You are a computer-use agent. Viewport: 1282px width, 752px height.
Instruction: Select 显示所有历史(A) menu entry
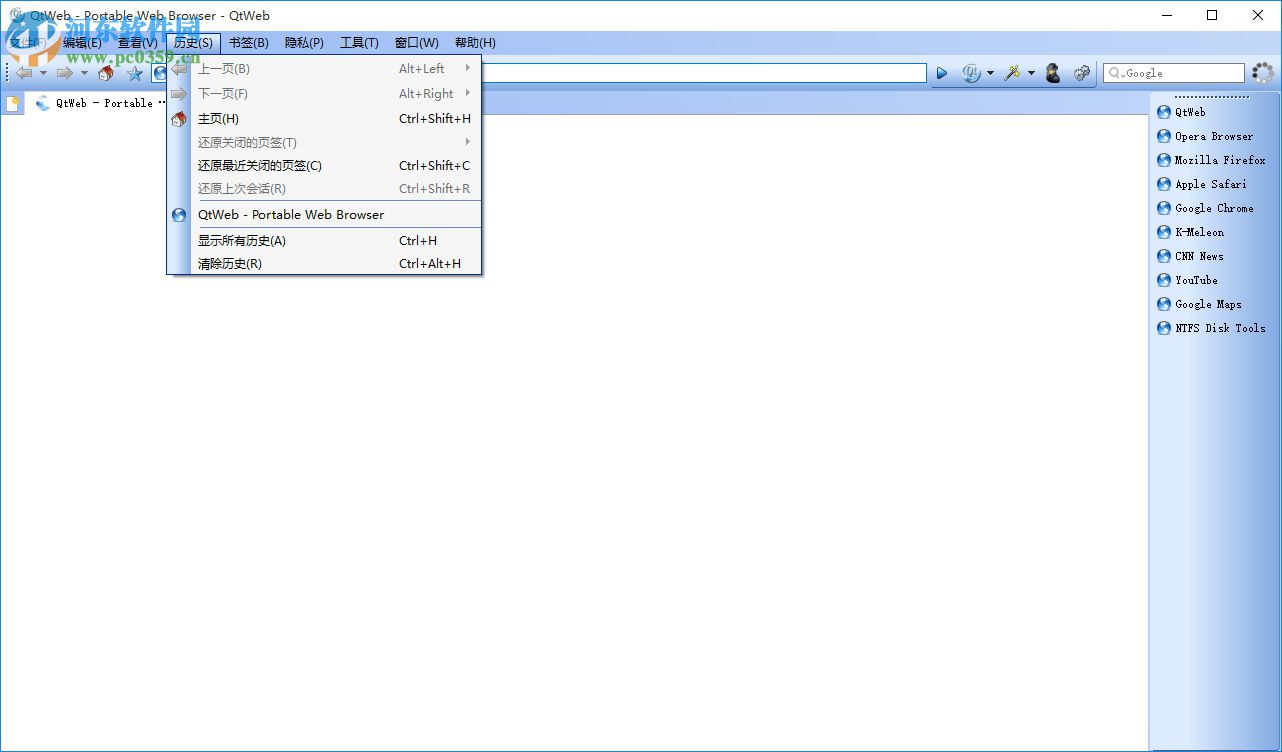324,241
